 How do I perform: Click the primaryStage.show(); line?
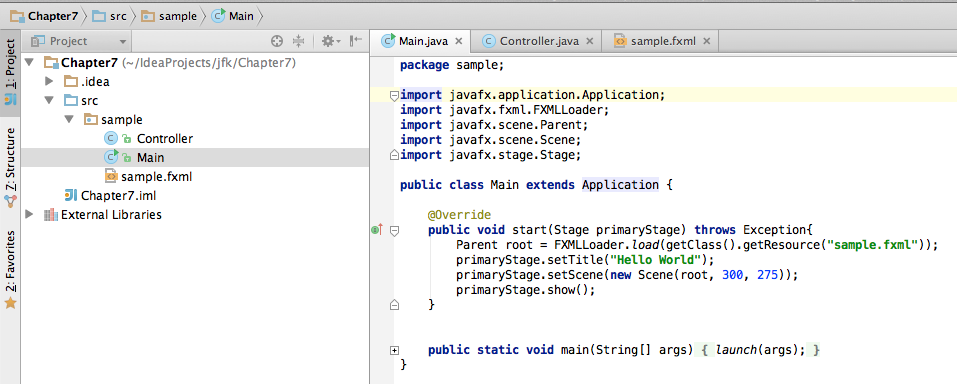pyautogui.click(x=525, y=290)
